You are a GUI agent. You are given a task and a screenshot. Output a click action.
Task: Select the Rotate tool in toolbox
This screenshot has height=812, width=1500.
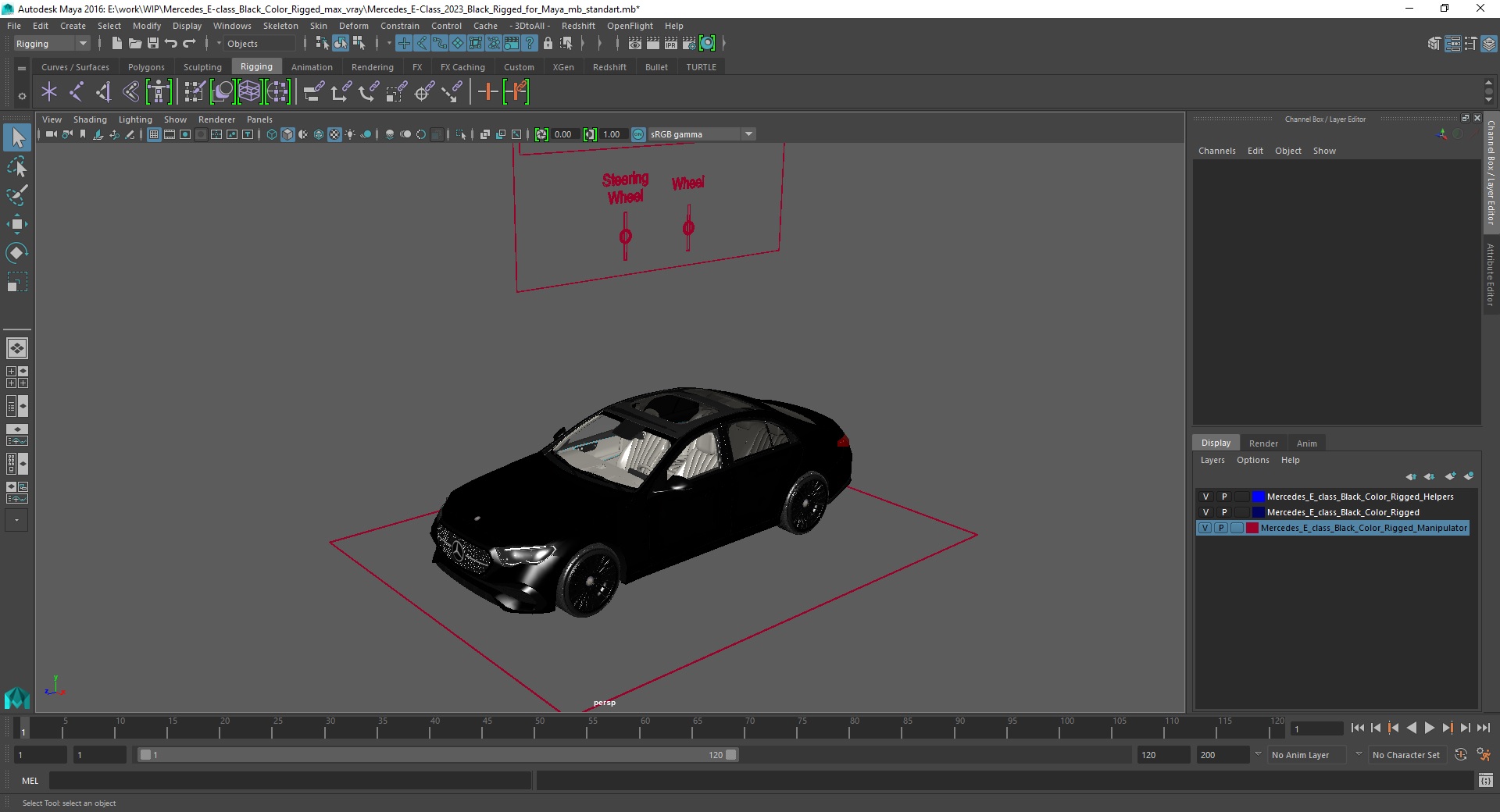coord(16,253)
